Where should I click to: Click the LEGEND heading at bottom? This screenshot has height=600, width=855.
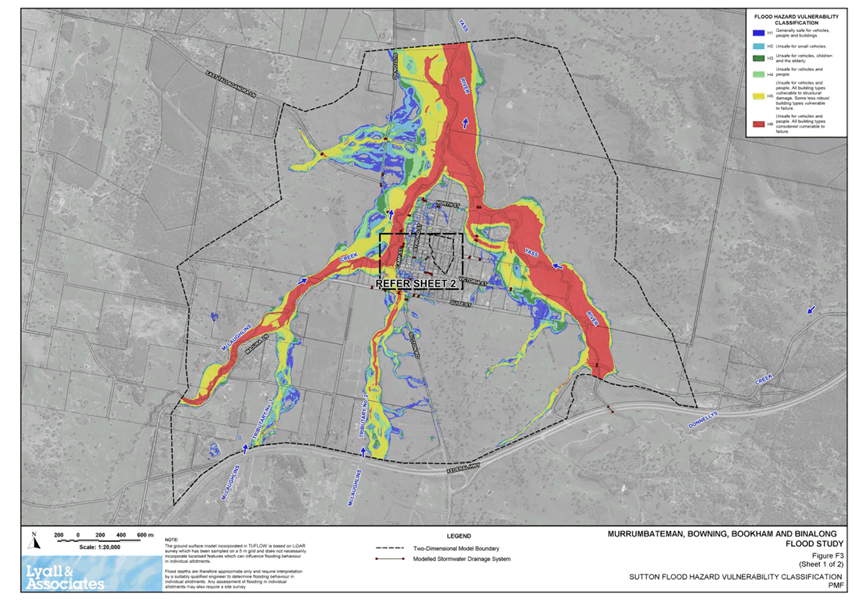tap(460, 536)
